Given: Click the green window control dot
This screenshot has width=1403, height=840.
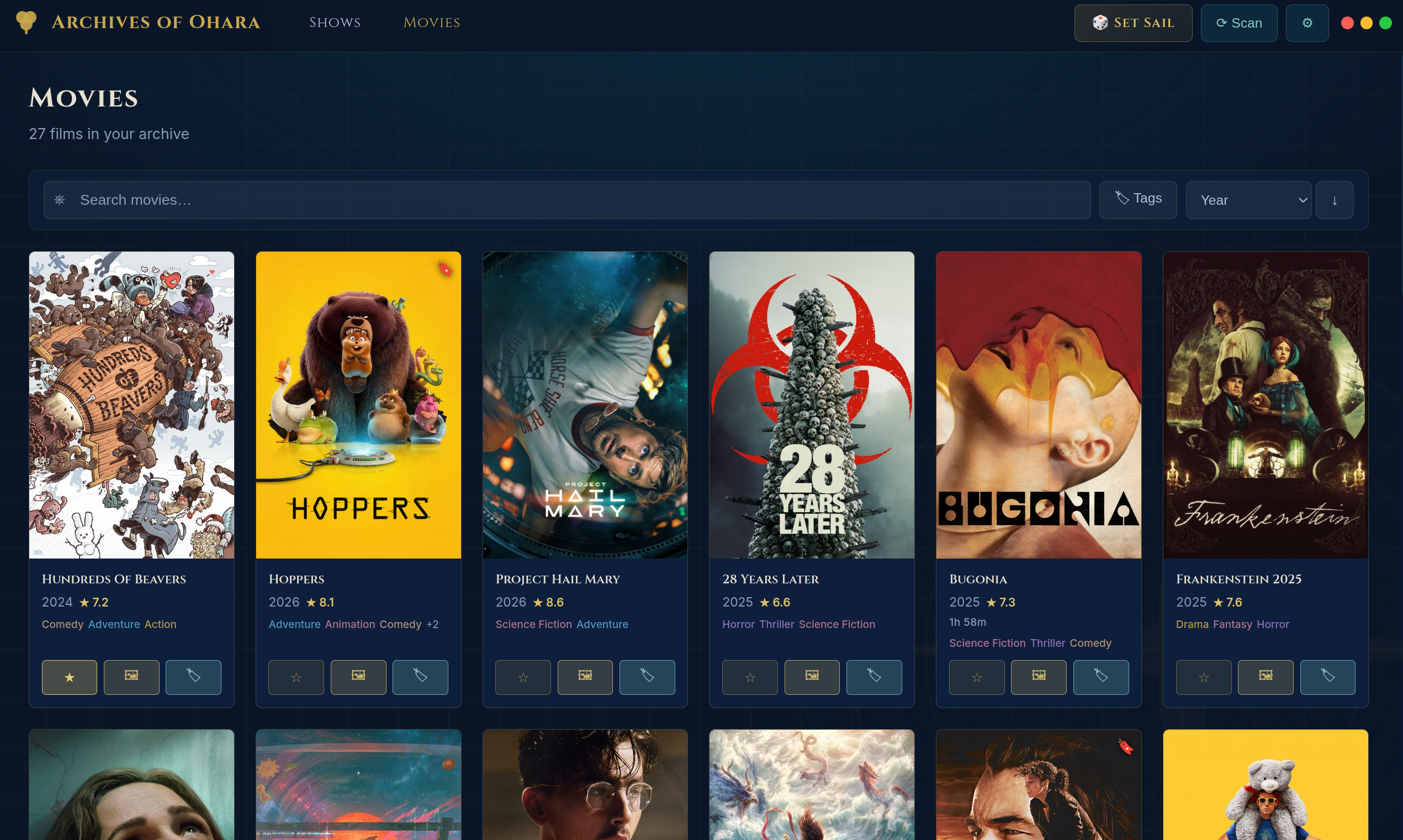Looking at the screenshot, I should pos(1385,23).
